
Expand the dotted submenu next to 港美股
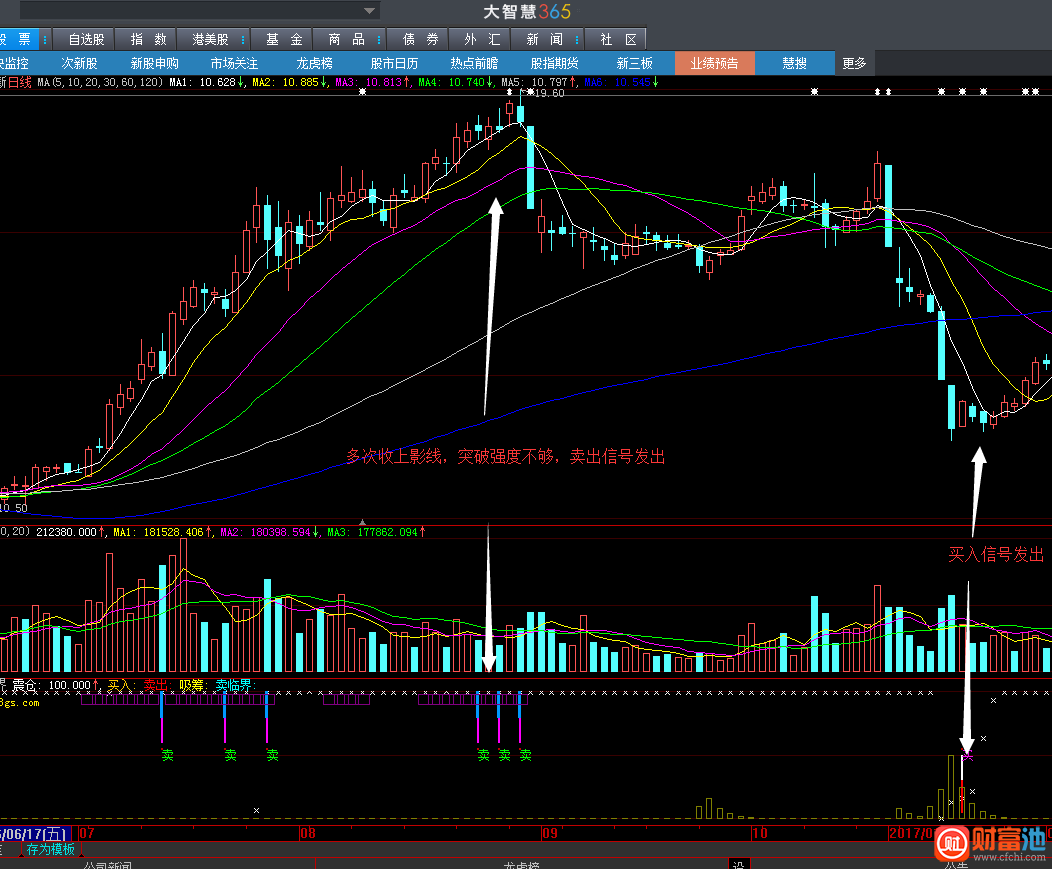pos(243,40)
